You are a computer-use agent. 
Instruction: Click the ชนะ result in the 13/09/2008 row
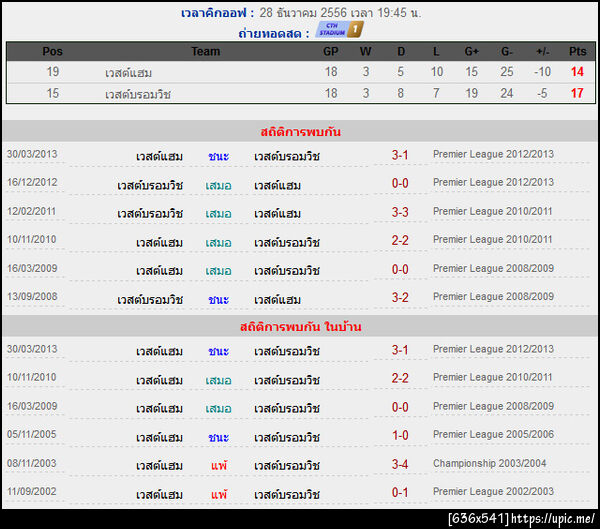pos(218,299)
